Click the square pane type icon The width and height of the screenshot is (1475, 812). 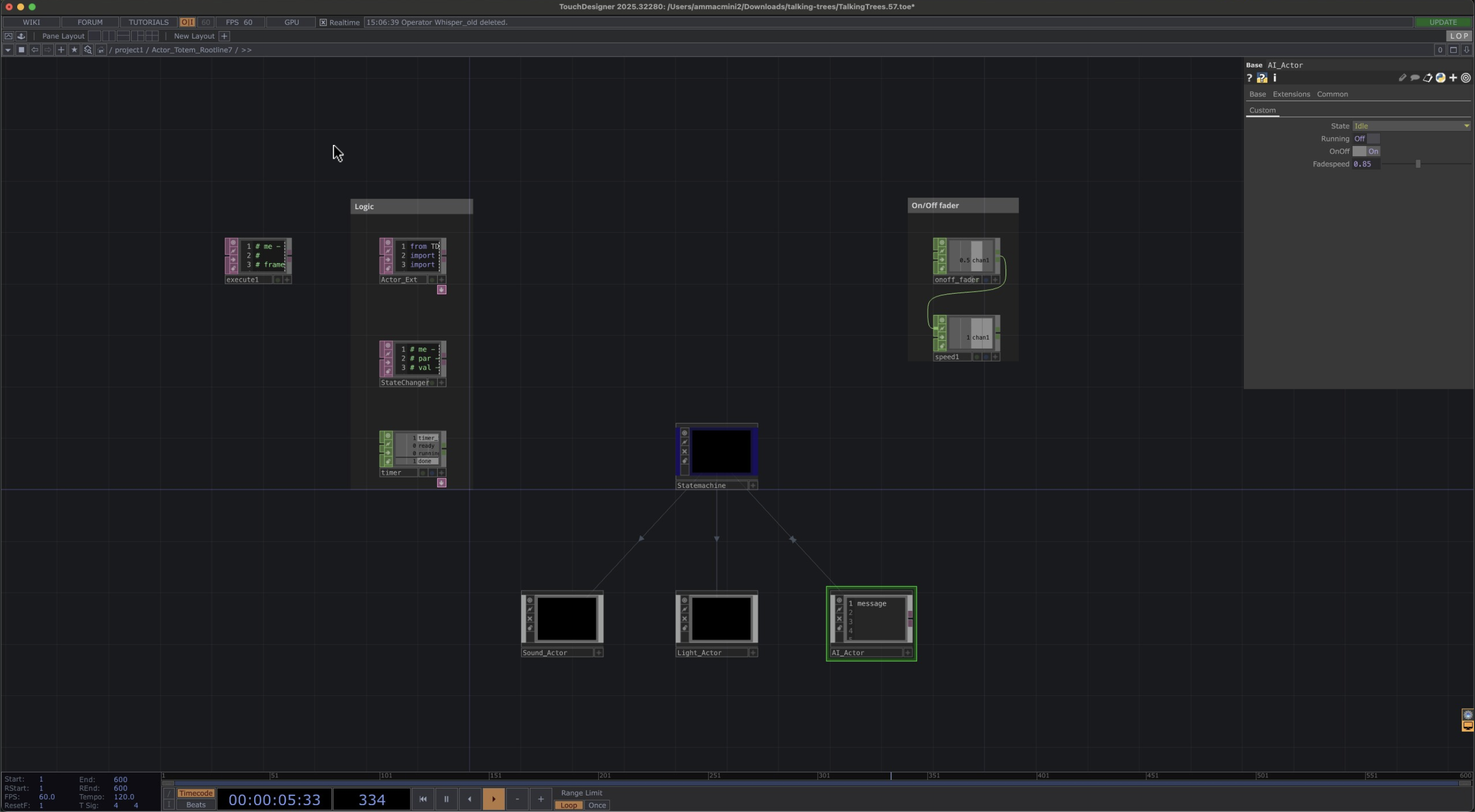pyautogui.click(x=21, y=50)
